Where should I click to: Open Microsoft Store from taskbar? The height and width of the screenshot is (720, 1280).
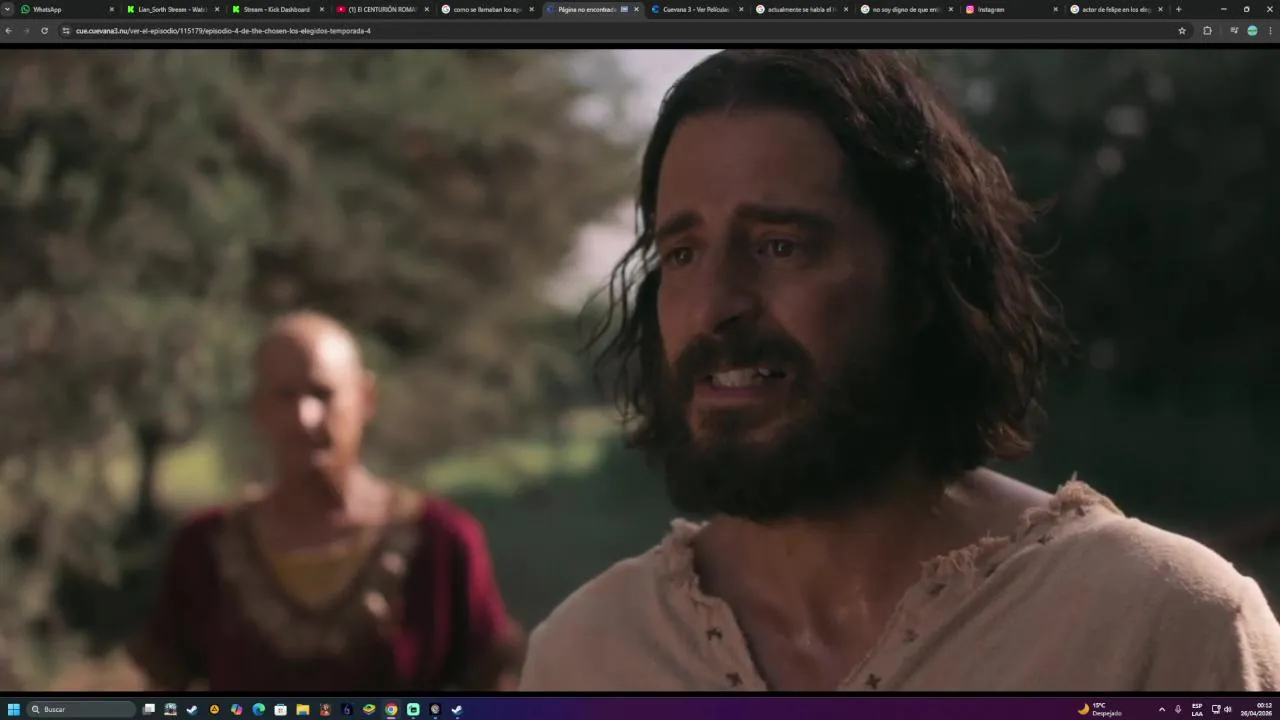(x=281, y=709)
